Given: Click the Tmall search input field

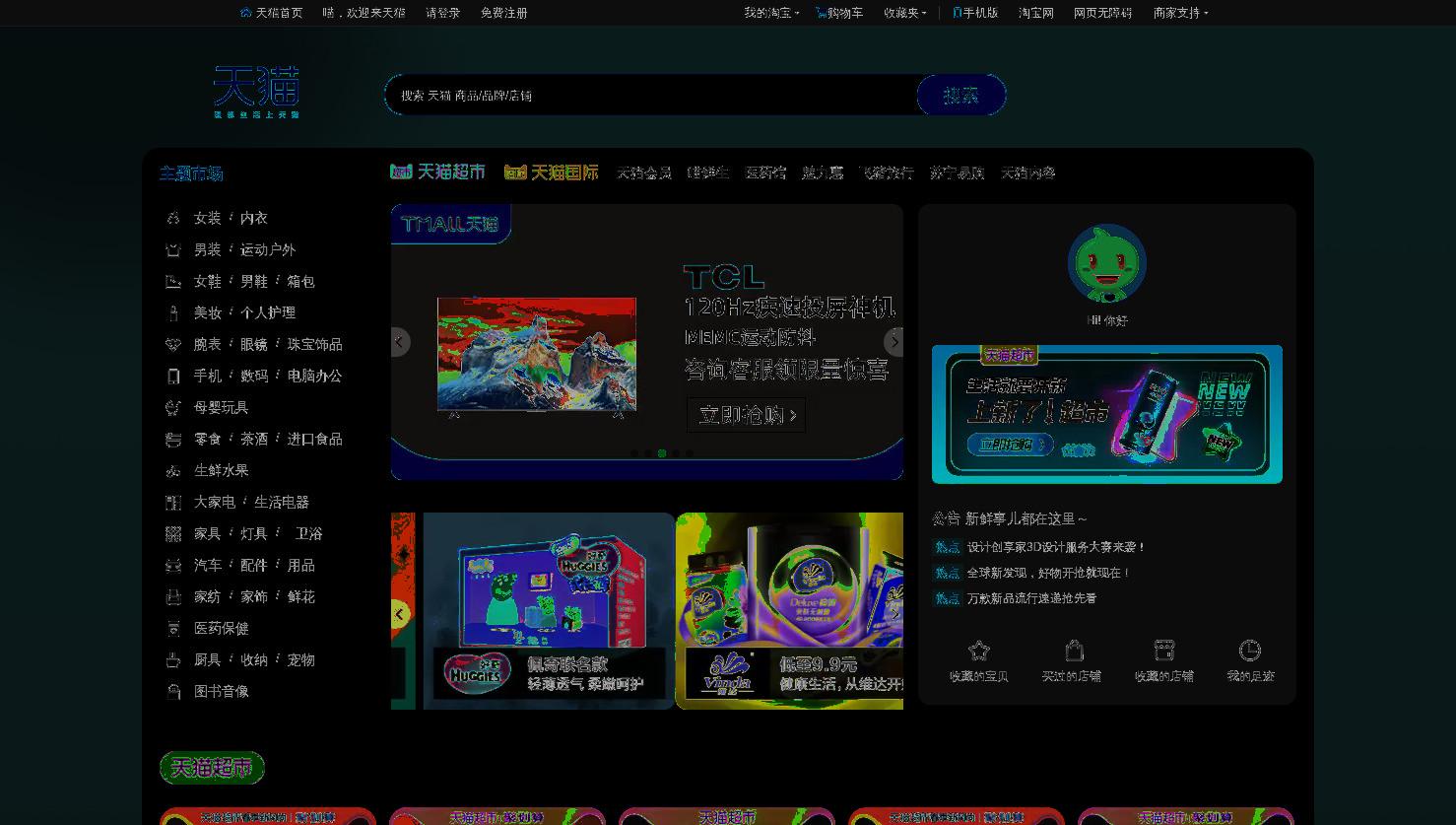Looking at the screenshot, I should click(x=650, y=95).
